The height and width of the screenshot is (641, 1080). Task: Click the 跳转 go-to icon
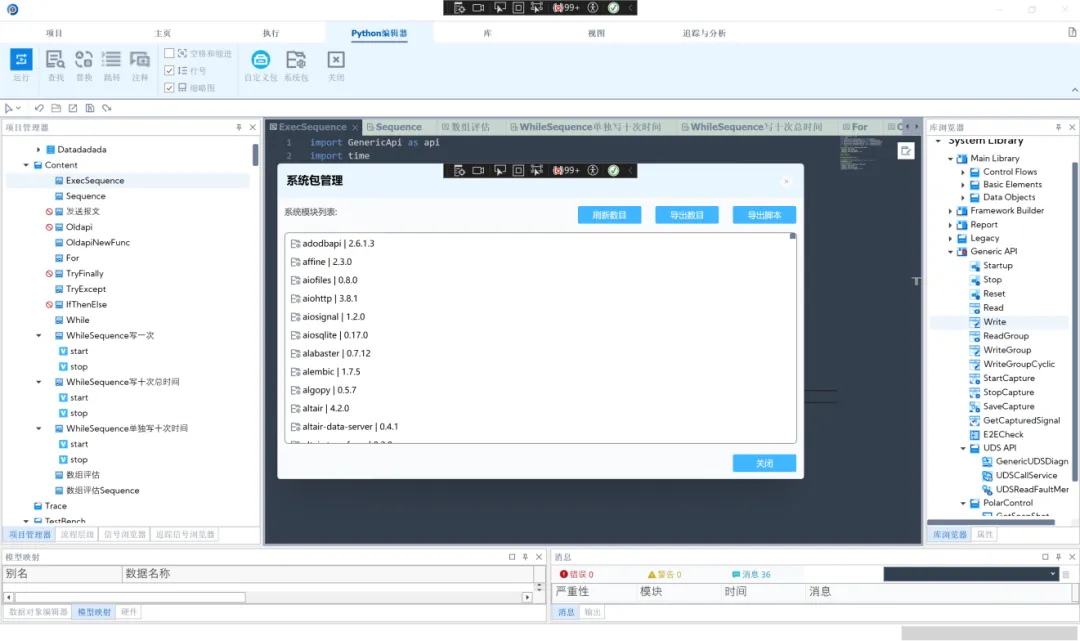click(111, 60)
